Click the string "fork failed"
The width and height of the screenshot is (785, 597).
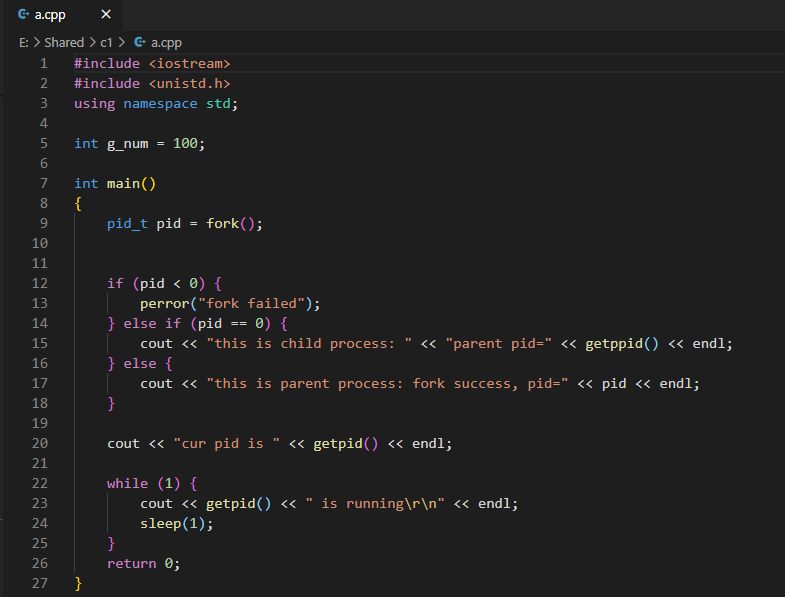252,304
